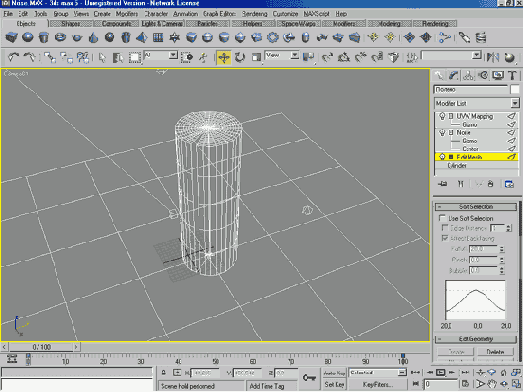Switch to the Shapes tab
Viewport: 523px width, 392px height.
pos(70,24)
